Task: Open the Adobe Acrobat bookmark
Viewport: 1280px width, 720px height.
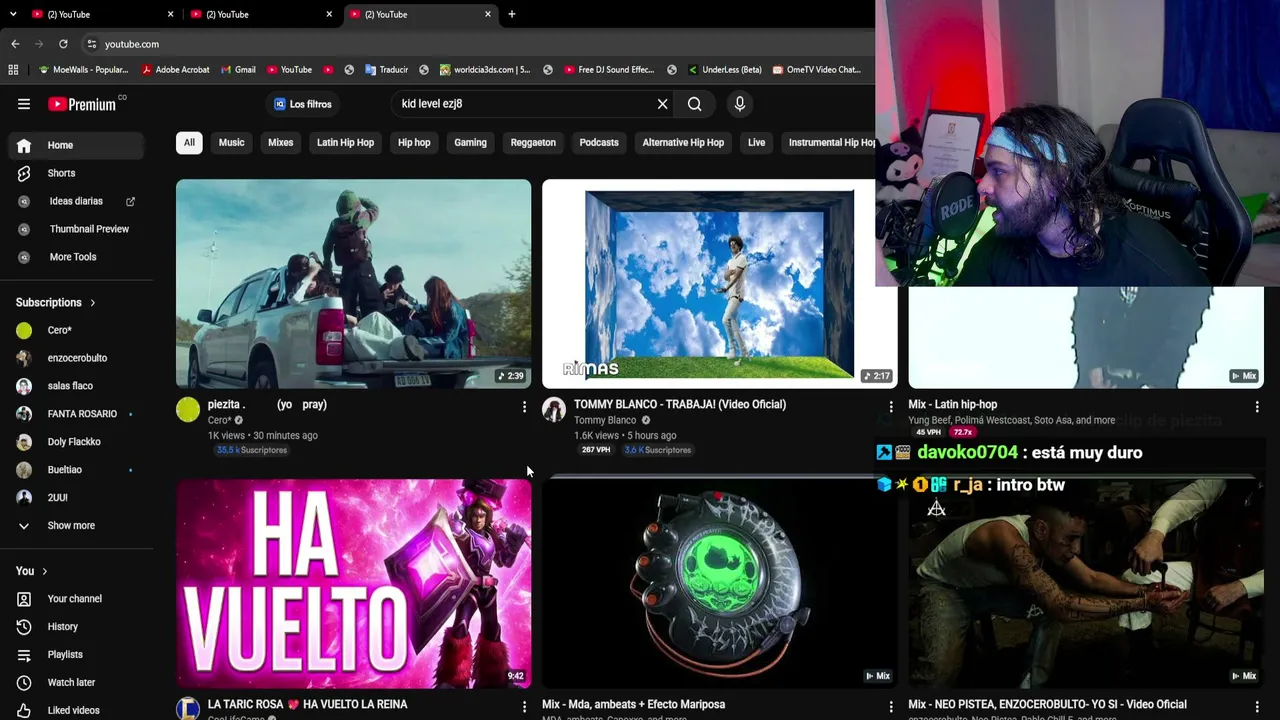Action: click(176, 70)
